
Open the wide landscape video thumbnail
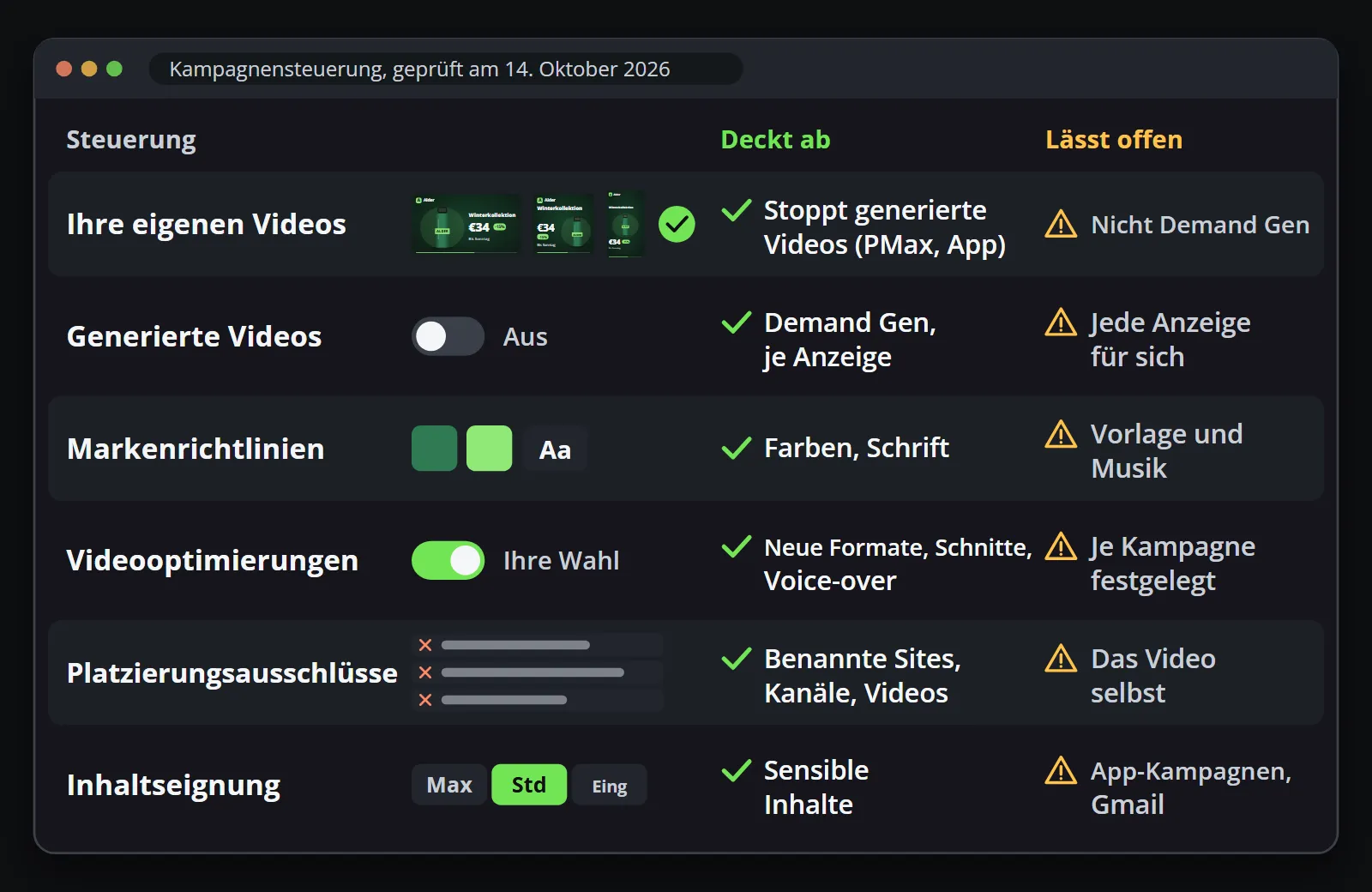tap(467, 224)
